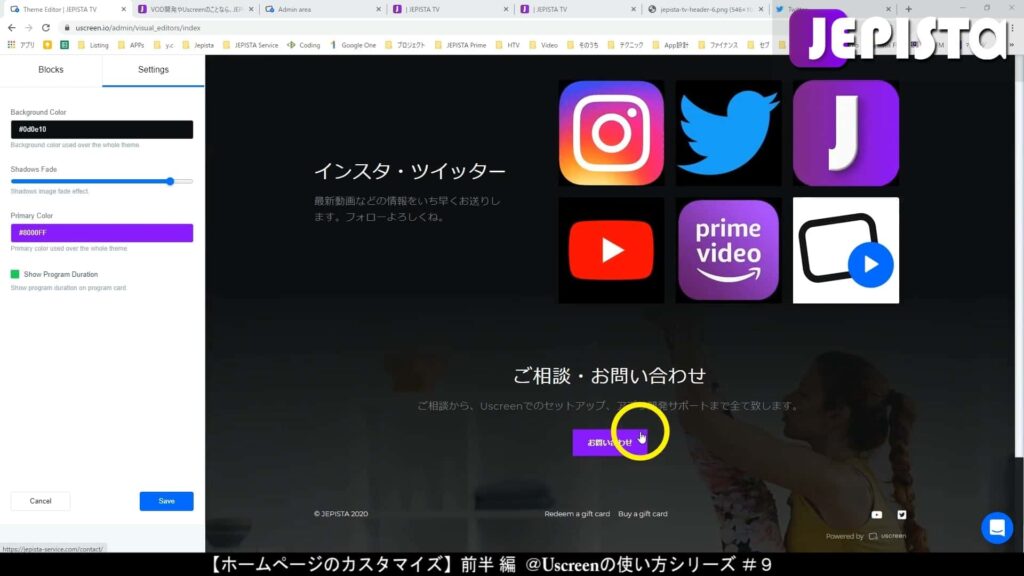Open the Jepista bookmarks folder

pyautogui.click(x=198, y=45)
